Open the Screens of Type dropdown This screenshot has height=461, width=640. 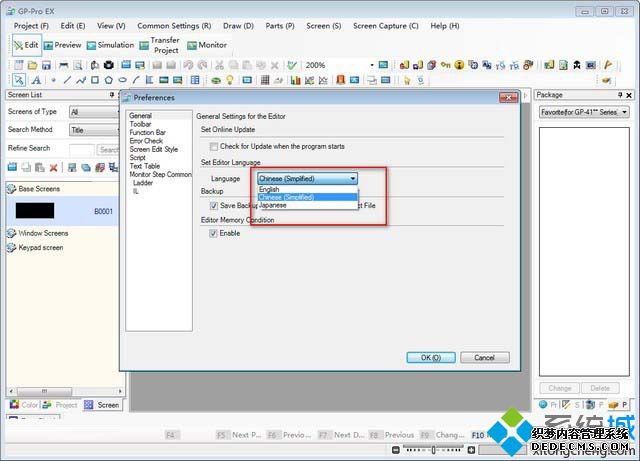(x=94, y=112)
